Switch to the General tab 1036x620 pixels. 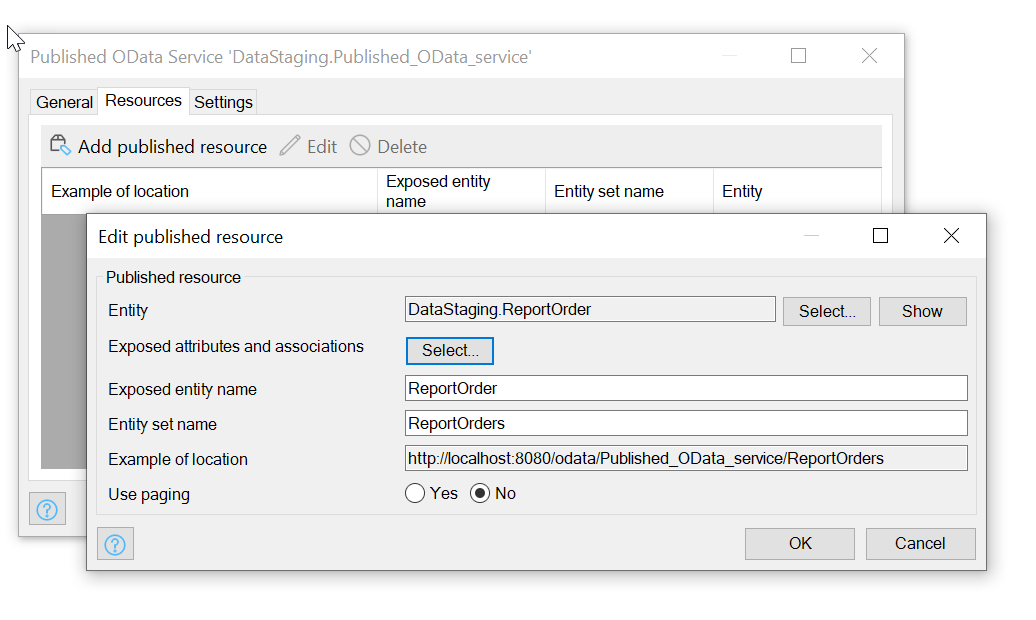pyautogui.click(x=63, y=101)
